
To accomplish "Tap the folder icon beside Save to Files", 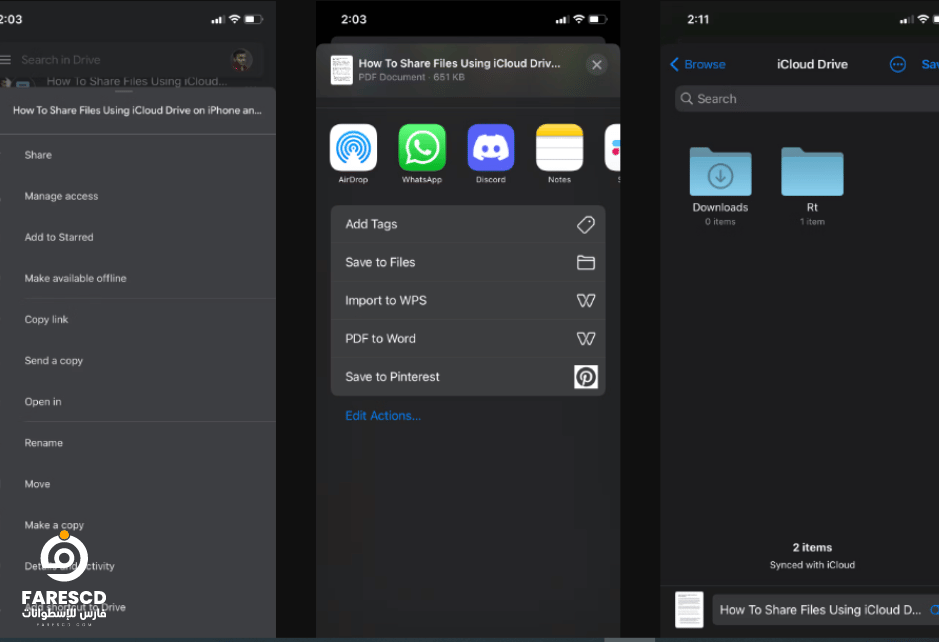I will point(586,262).
